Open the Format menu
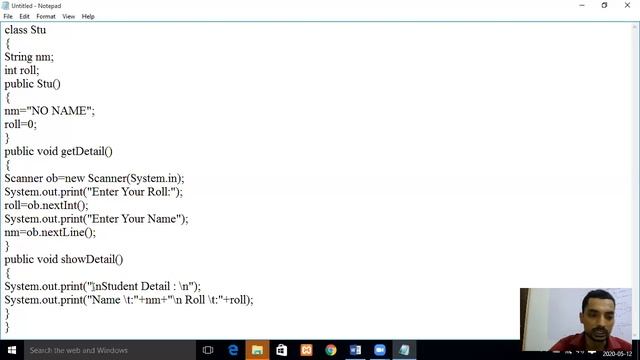The width and height of the screenshot is (640, 360). click(x=46, y=16)
